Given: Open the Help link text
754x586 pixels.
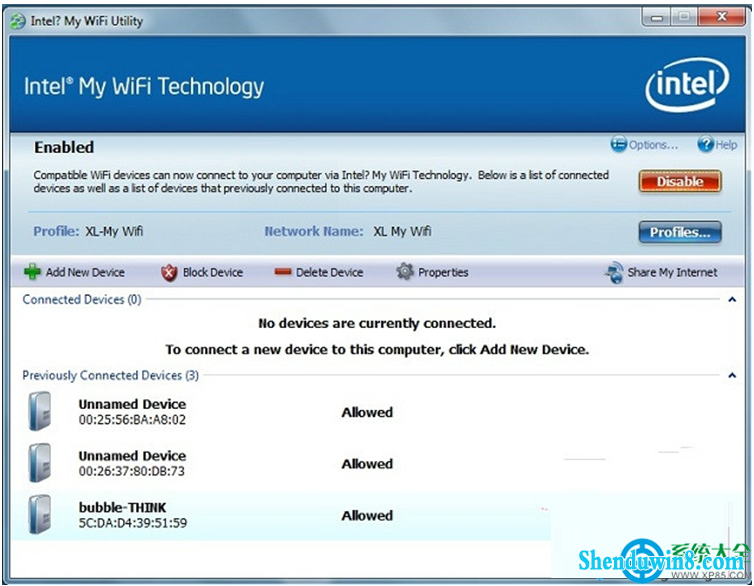Looking at the screenshot, I should [726, 145].
